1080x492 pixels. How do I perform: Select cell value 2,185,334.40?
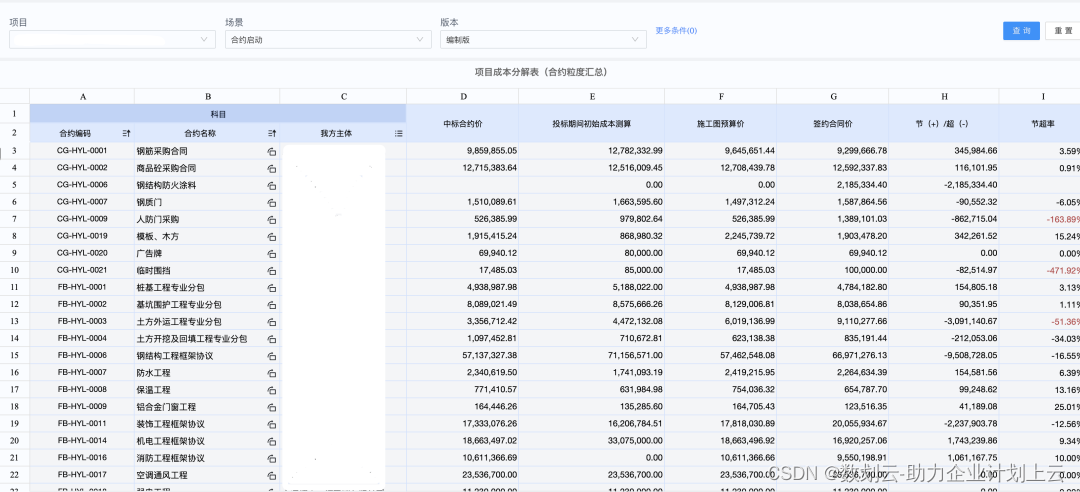point(833,185)
